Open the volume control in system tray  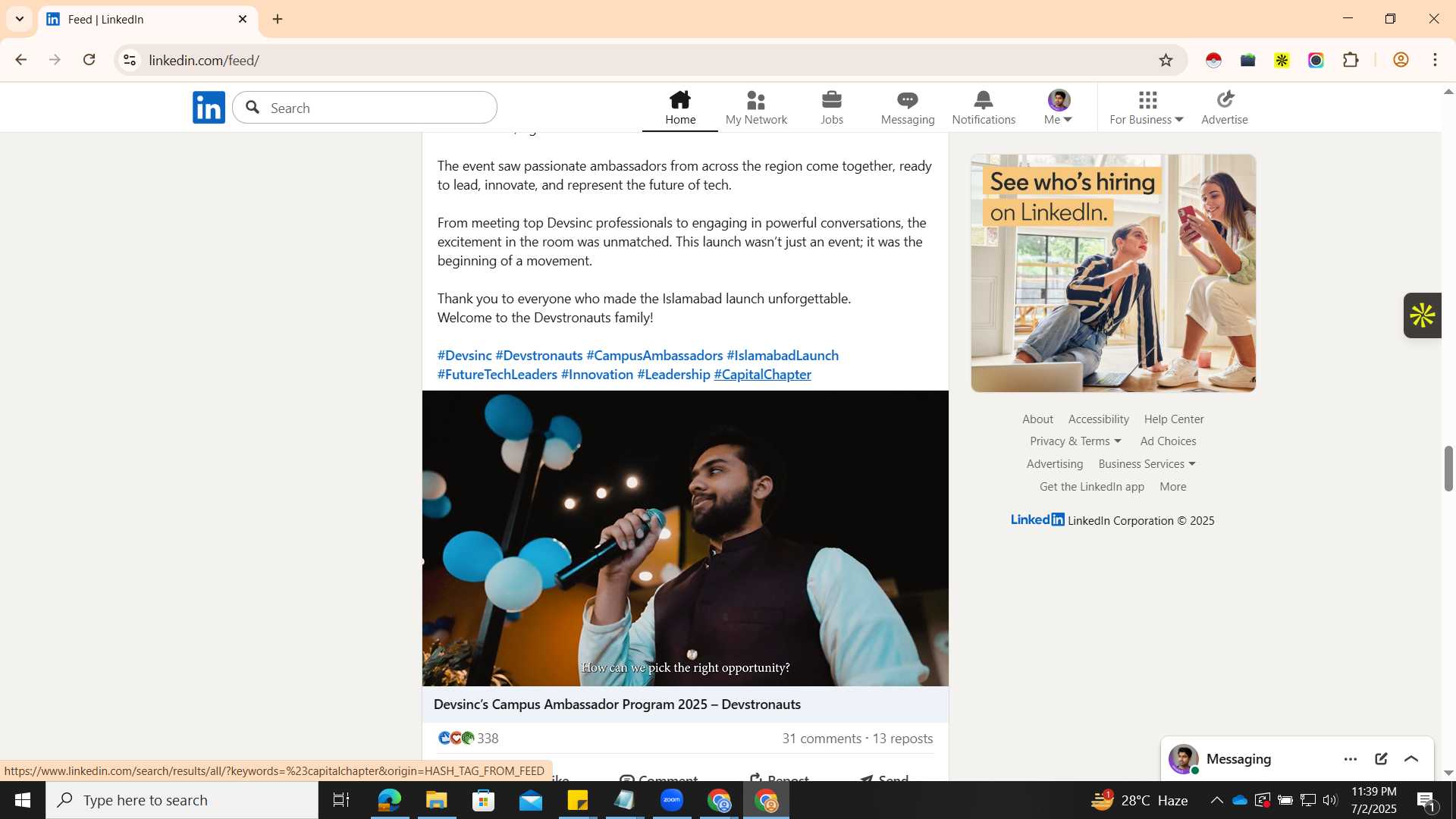pyautogui.click(x=1329, y=800)
